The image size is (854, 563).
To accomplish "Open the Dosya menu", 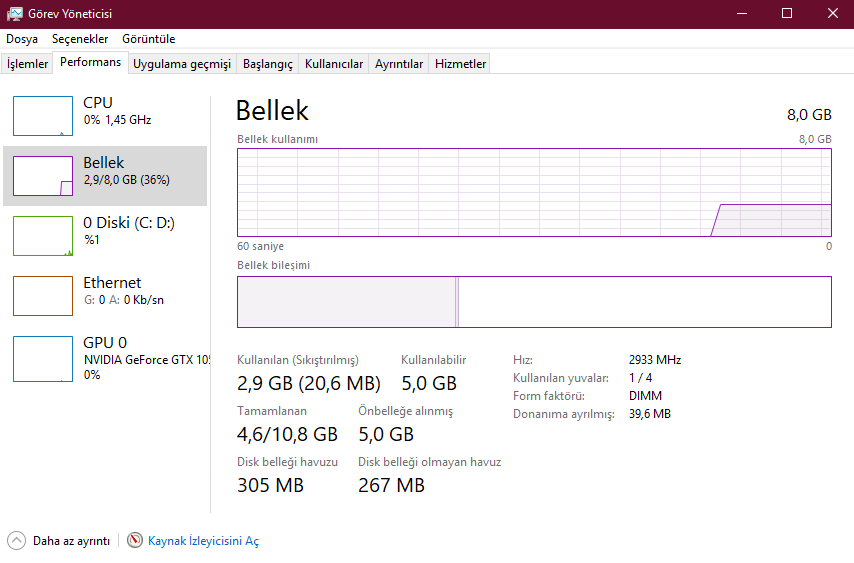I will [22, 39].
